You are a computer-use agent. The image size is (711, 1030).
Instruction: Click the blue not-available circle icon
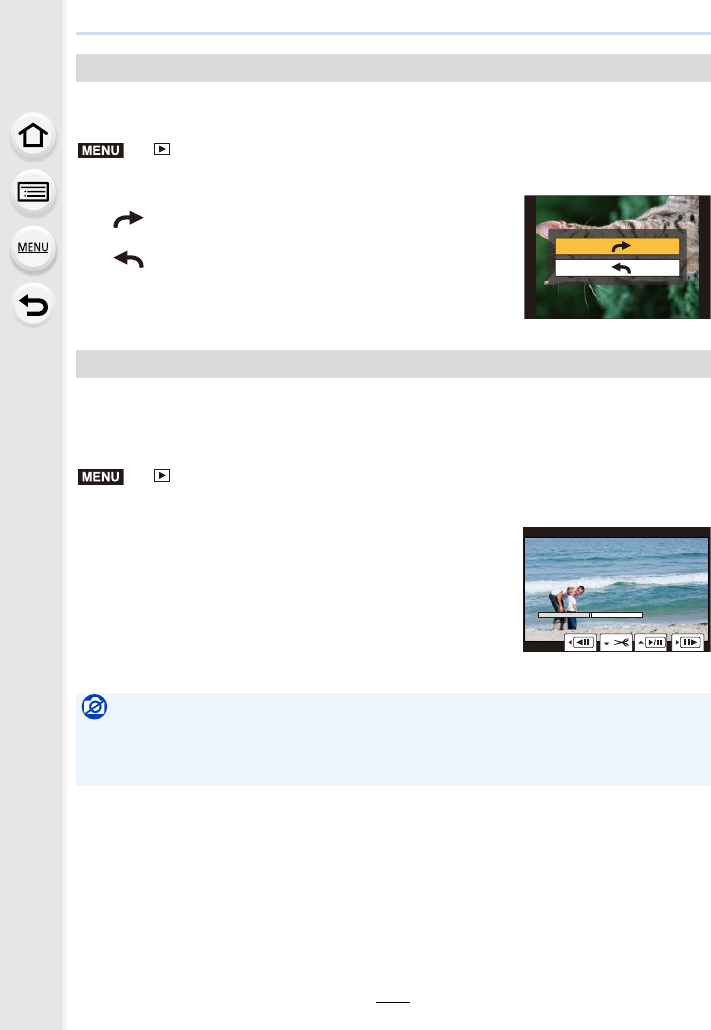95,707
